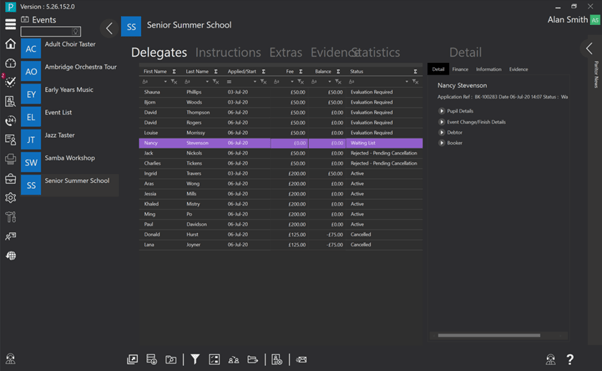Viewport: 602px width, 371px height.
Task: Switch to the Extras tab
Action: pyautogui.click(x=286, y=52)
